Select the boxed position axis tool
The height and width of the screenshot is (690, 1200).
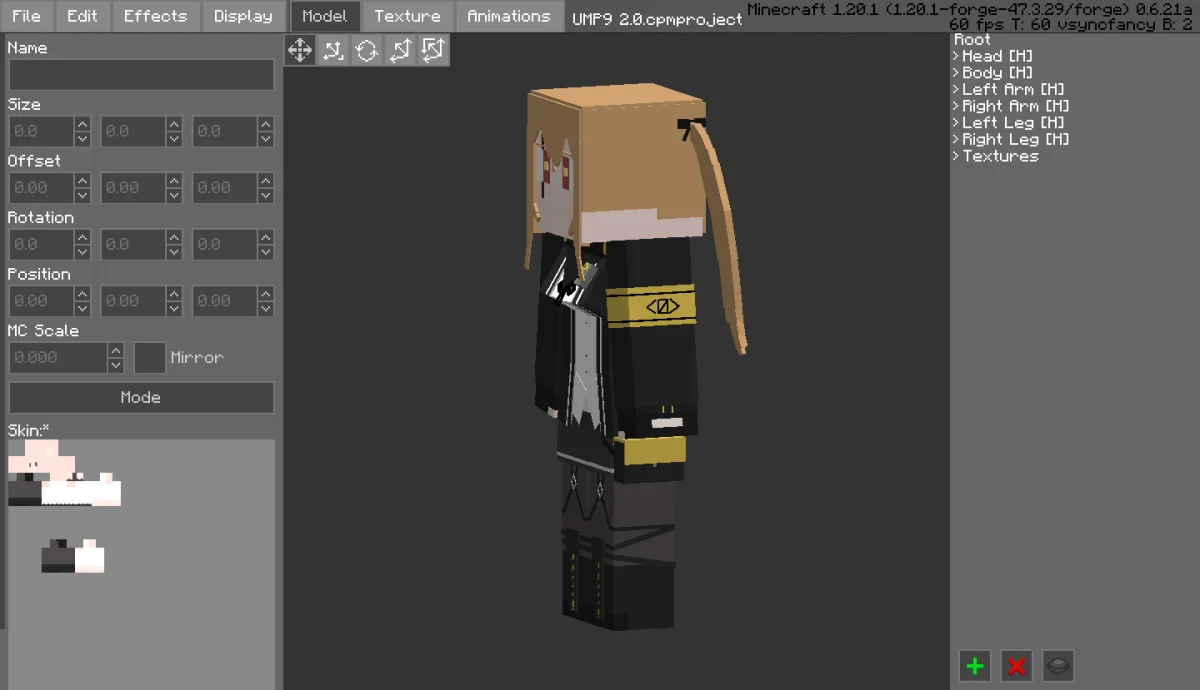(433, 50)
